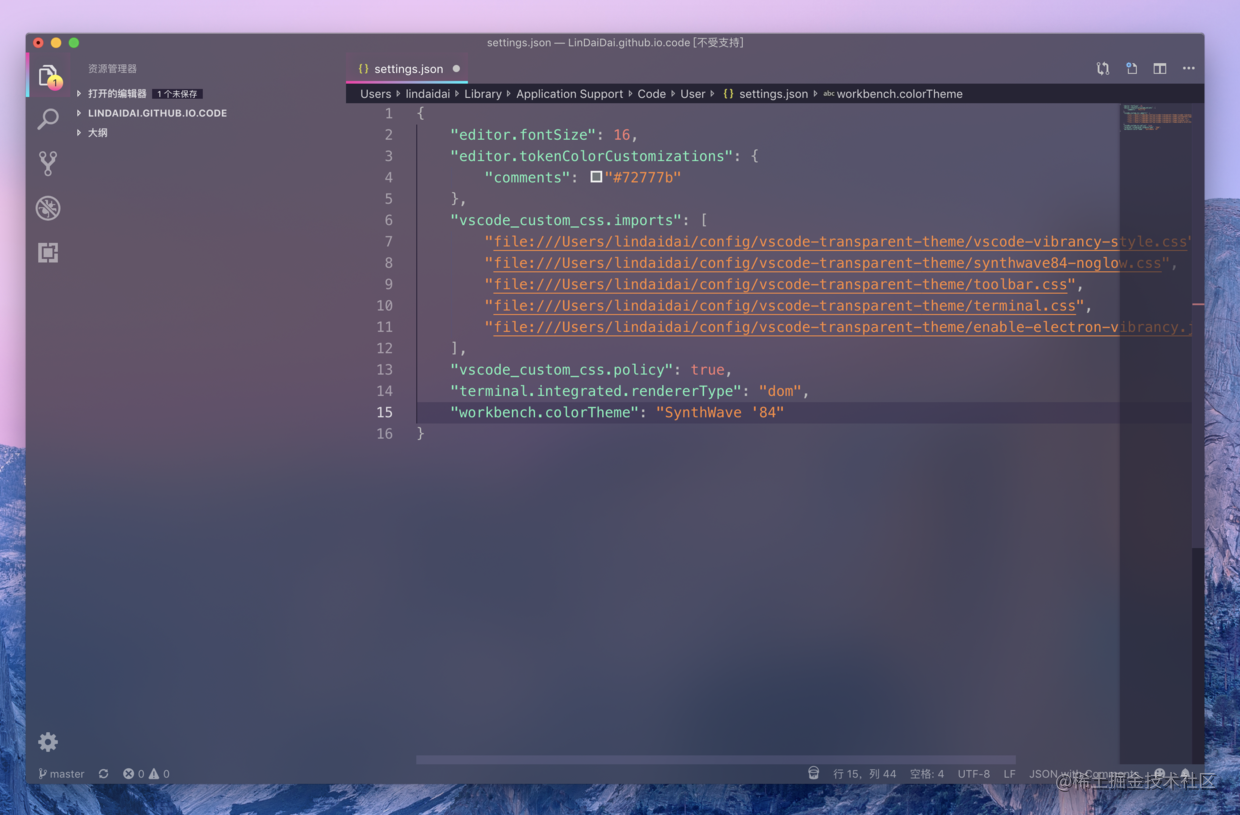The image size is (1240, 815).
Task: Click the Users breadcrumb segment
Action: click(x=375, y=94)
